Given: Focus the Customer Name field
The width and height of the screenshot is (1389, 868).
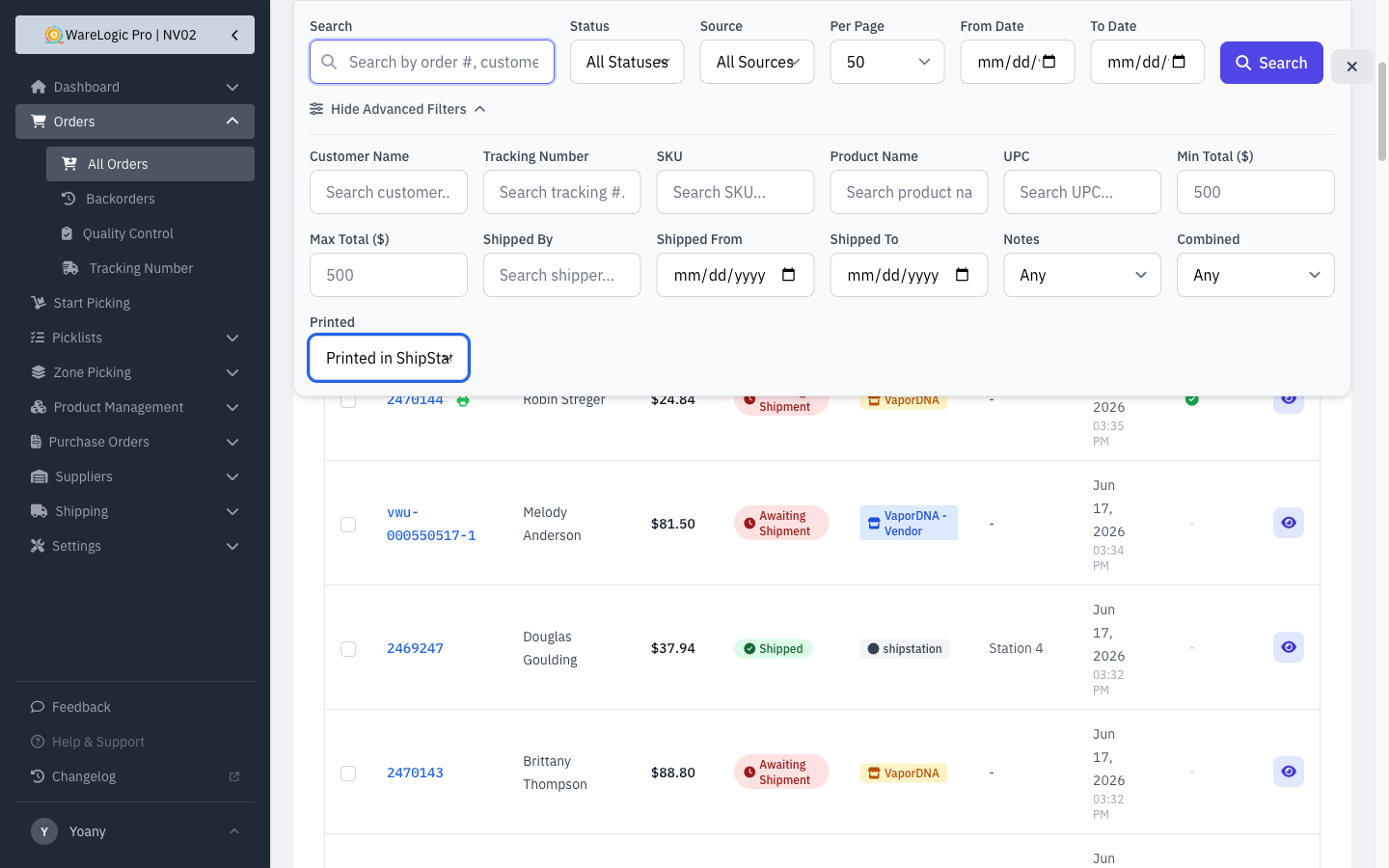Looking at the screenshot, I should coord(389,192).
